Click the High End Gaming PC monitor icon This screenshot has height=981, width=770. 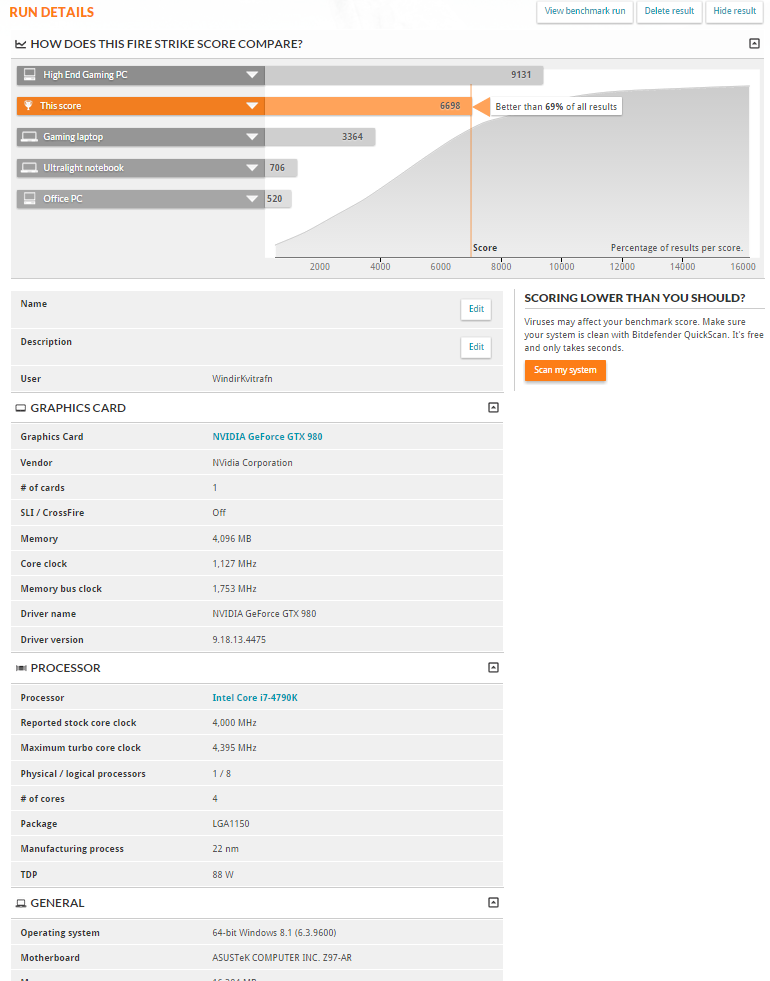click(x=29, y=74)
